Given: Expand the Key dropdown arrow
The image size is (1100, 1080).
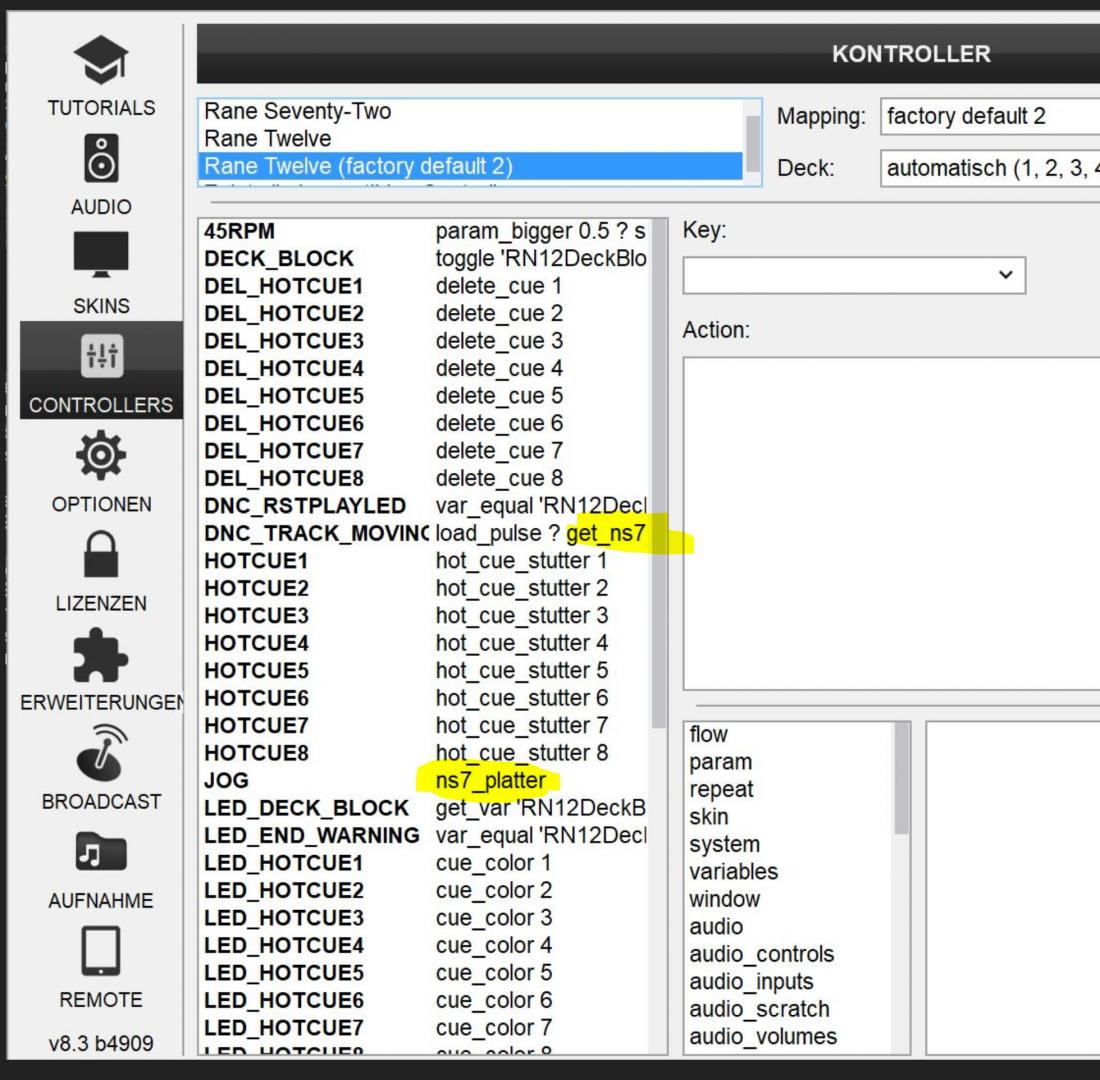Looking at the screenshot, I should click(x=1006, y=275).
